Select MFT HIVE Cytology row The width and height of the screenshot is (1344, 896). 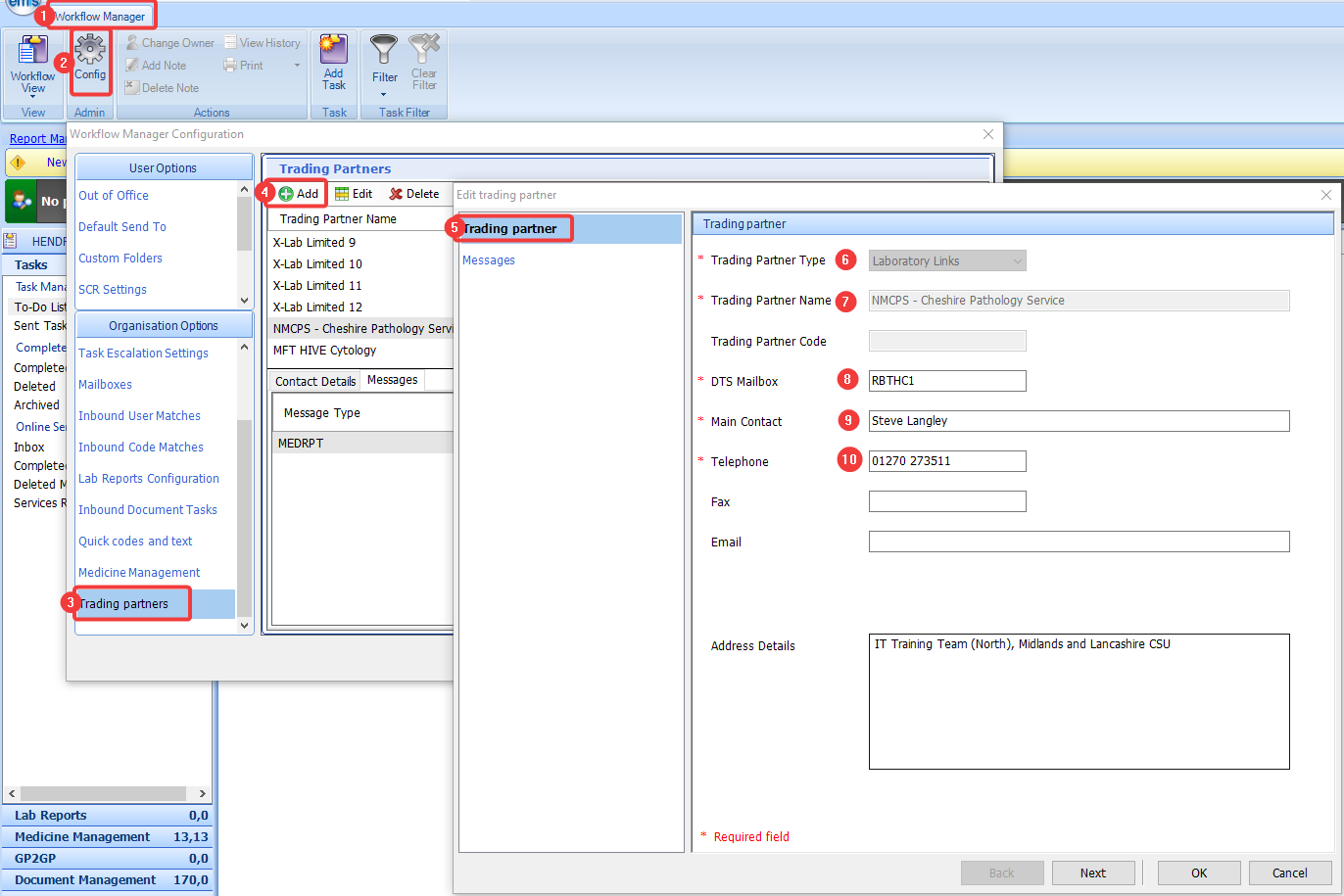pyautogui.click(x=361, y=351)
